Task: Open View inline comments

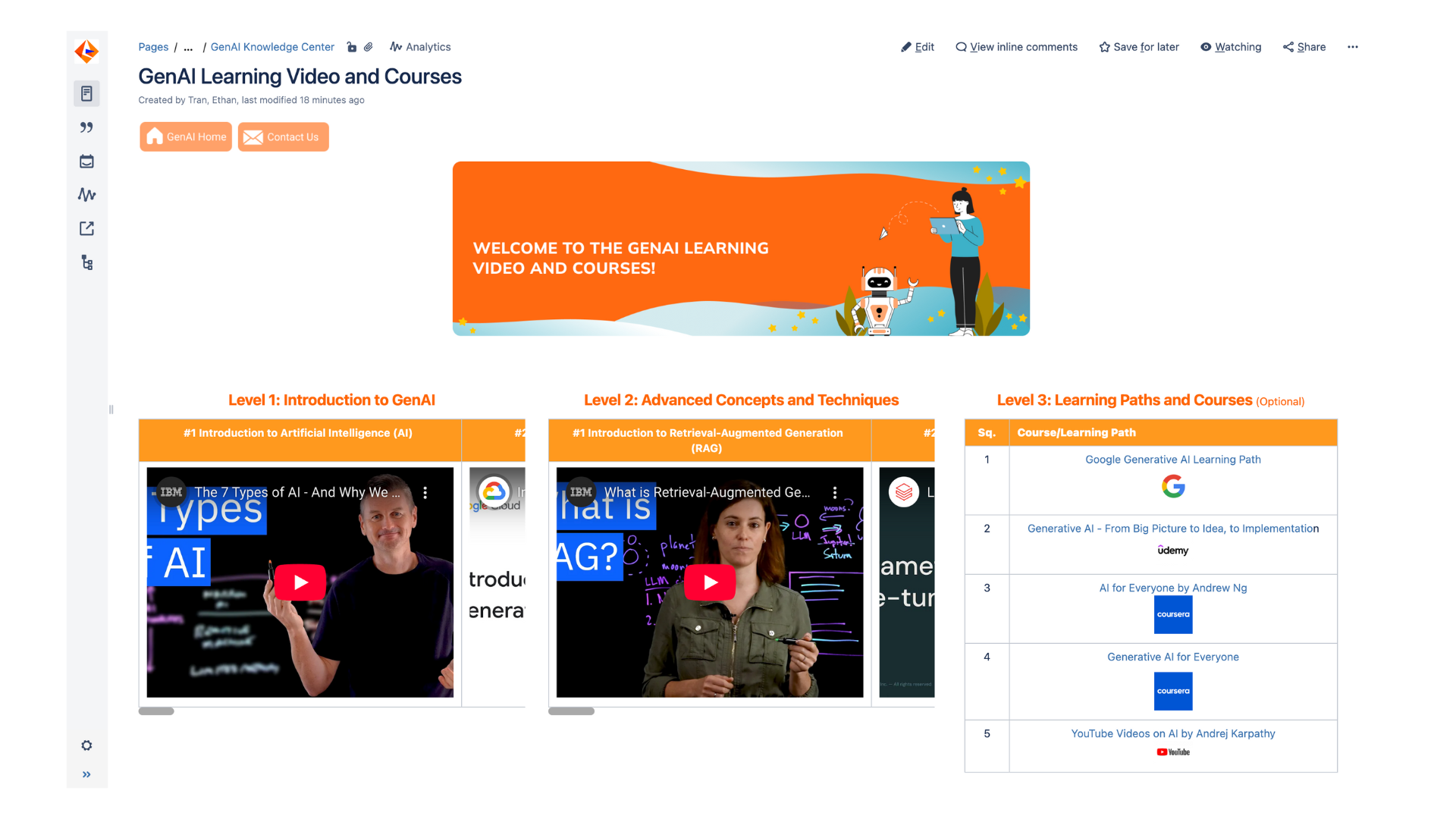Action: pyautogui.click(x=1016, y=47)
